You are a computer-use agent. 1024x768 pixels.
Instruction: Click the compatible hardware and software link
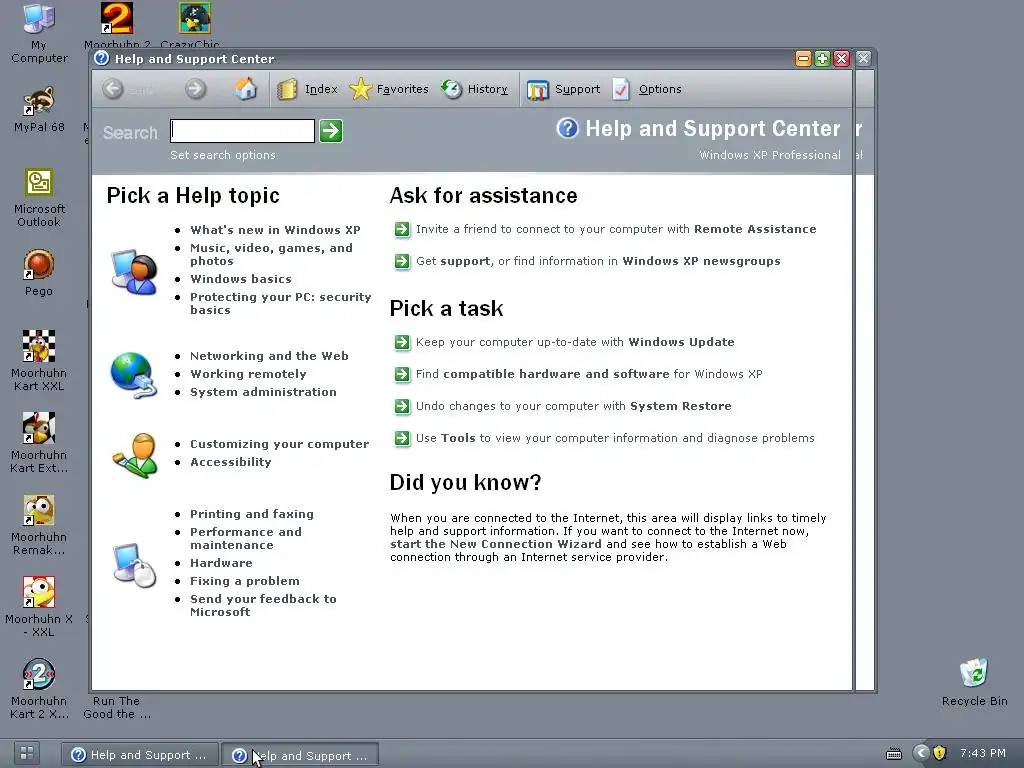pyautogui.click(x=589, y=374)
